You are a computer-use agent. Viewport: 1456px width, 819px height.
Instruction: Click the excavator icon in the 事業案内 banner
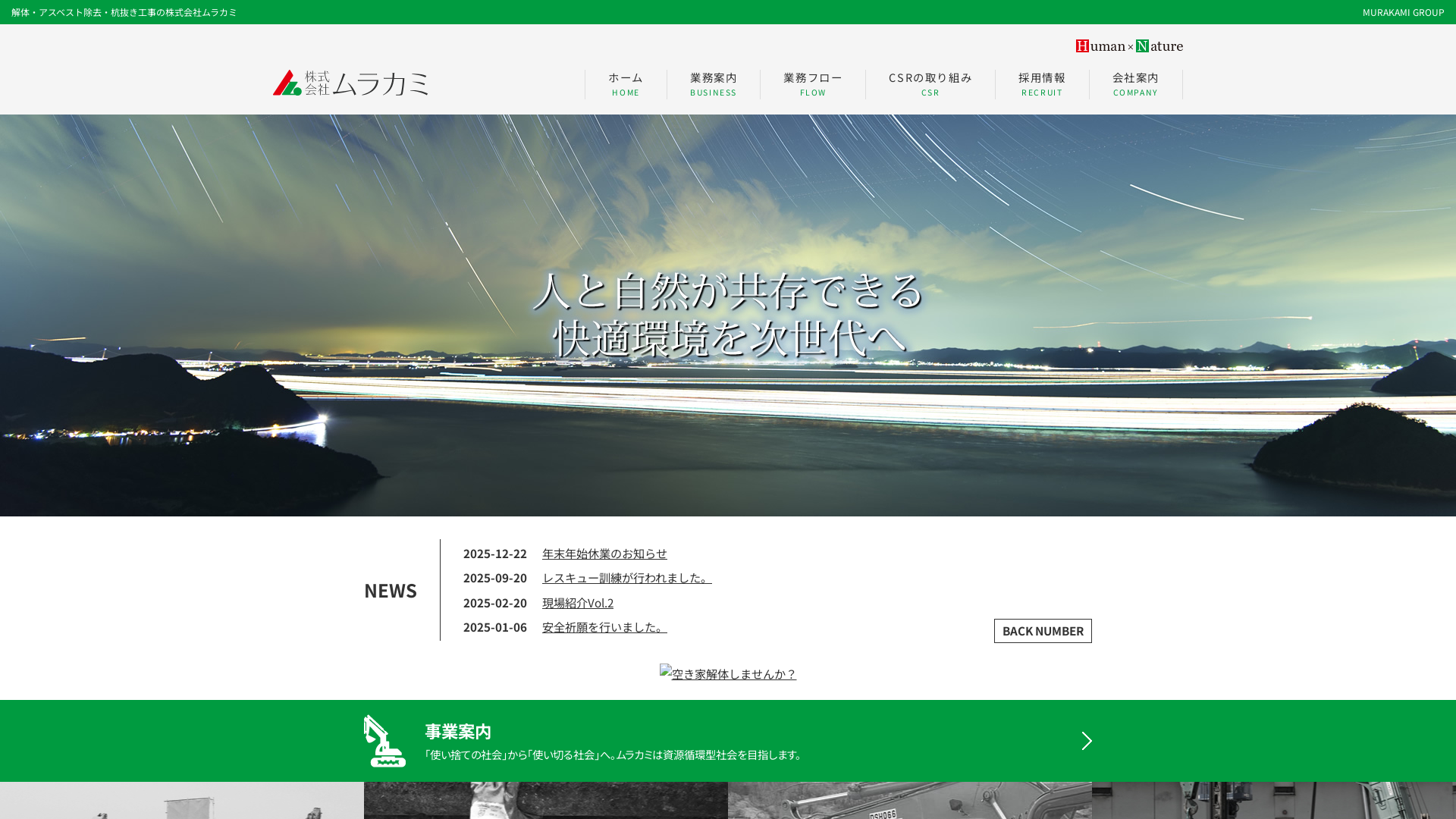385,740
